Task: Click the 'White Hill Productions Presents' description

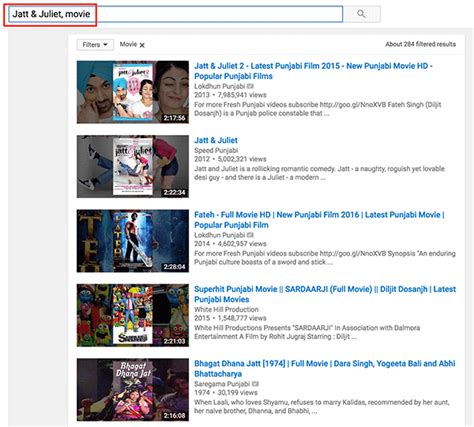Action: coord(307,332)
